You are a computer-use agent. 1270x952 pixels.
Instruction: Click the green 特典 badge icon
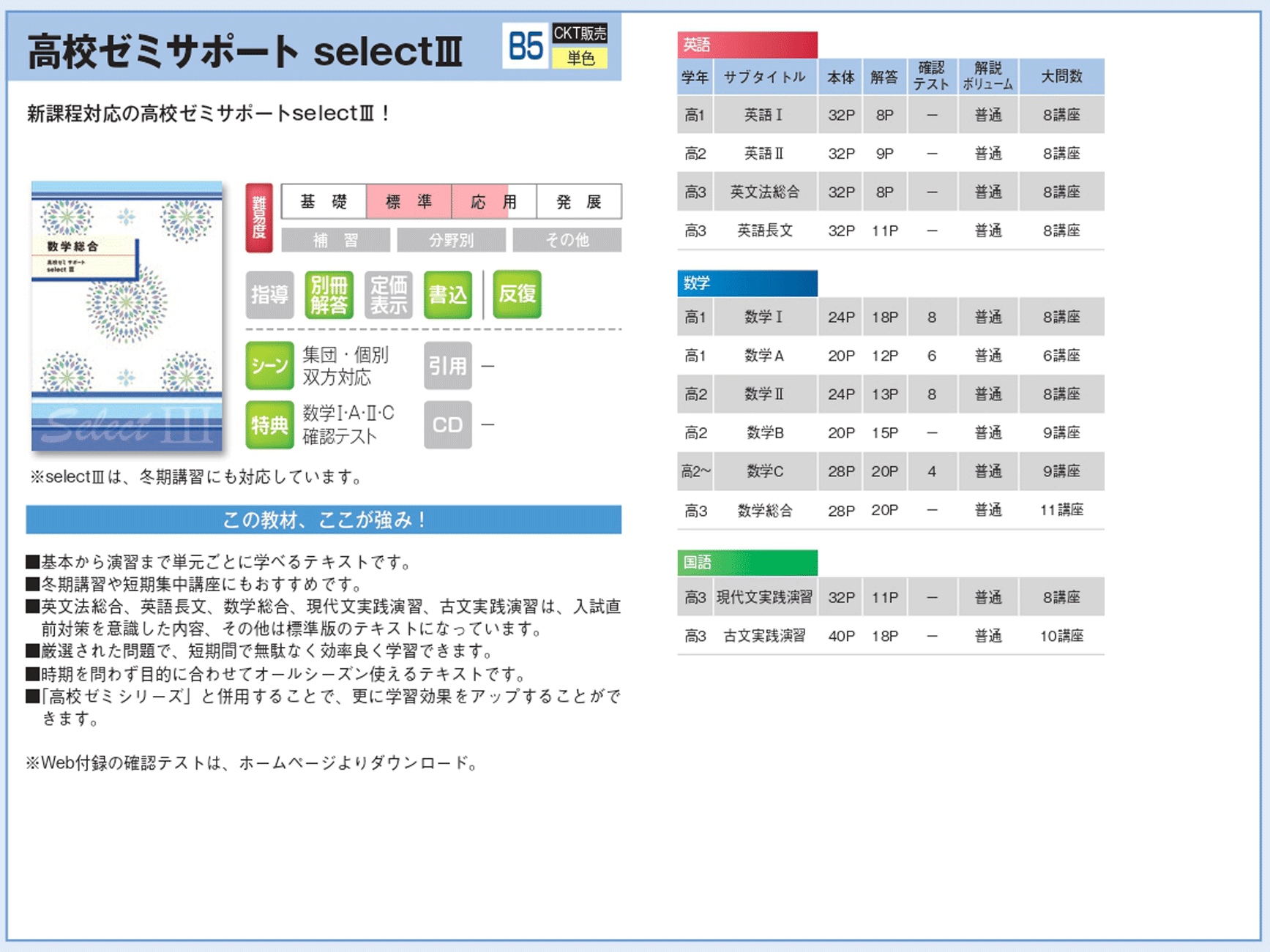coord(269,424)
